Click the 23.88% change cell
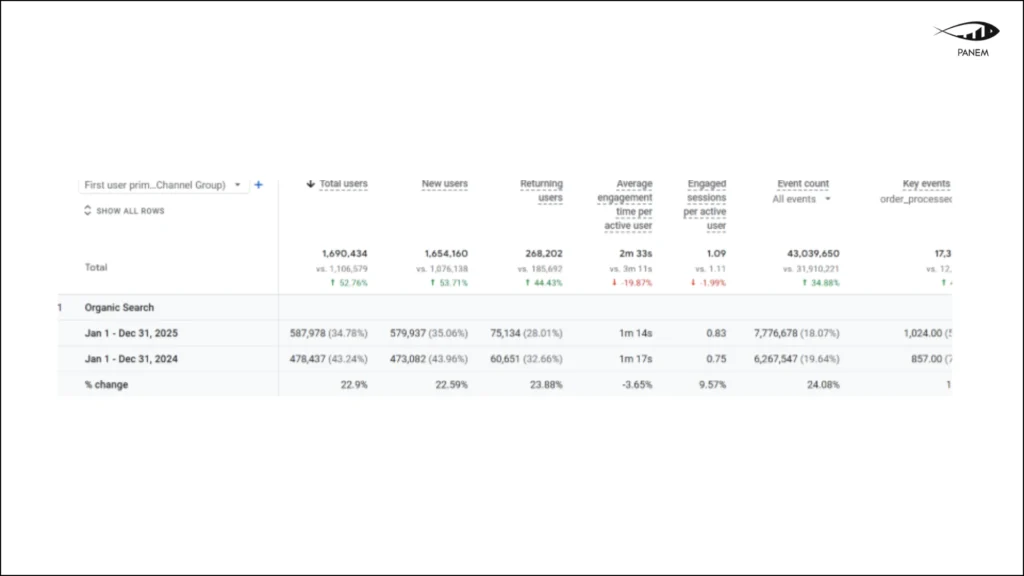This screenshot has width=1024, height=576. coord(546,385)
